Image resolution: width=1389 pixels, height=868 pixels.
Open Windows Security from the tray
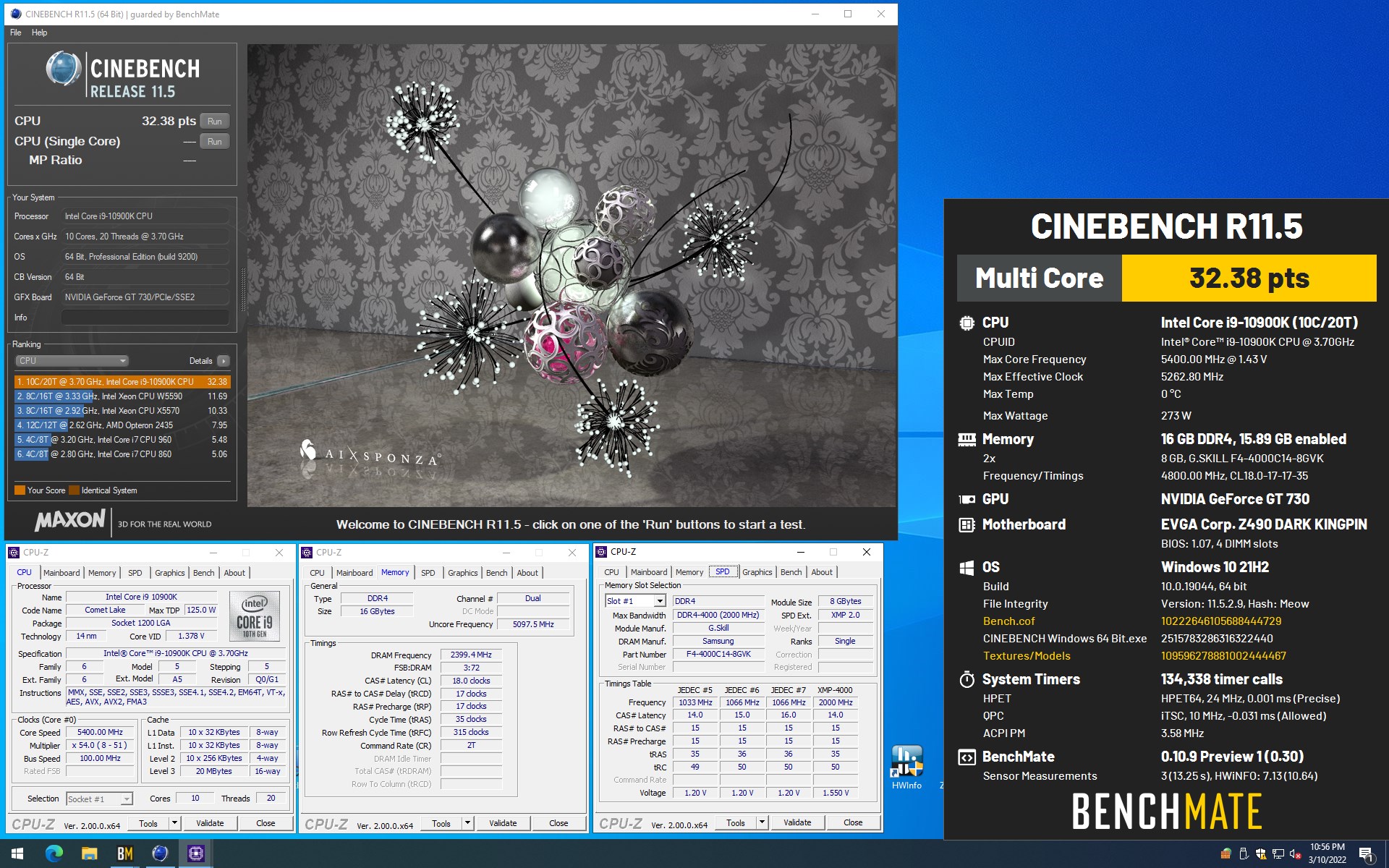[x=1261, y=854]
